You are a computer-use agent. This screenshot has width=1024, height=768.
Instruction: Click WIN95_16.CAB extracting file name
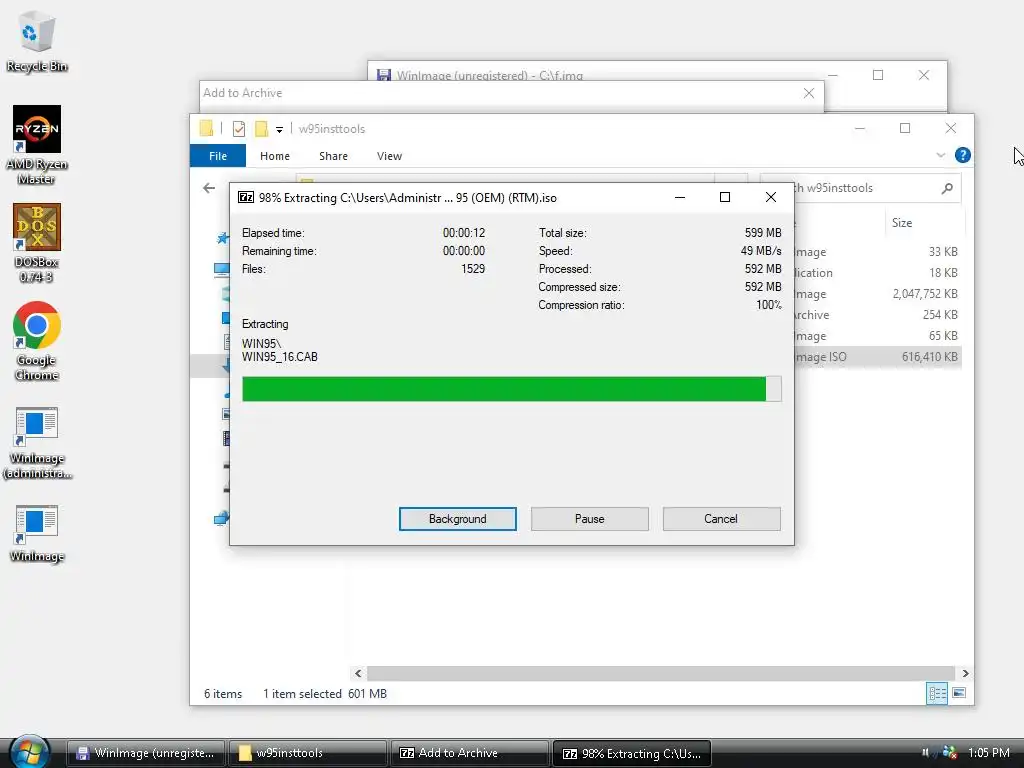280,357
